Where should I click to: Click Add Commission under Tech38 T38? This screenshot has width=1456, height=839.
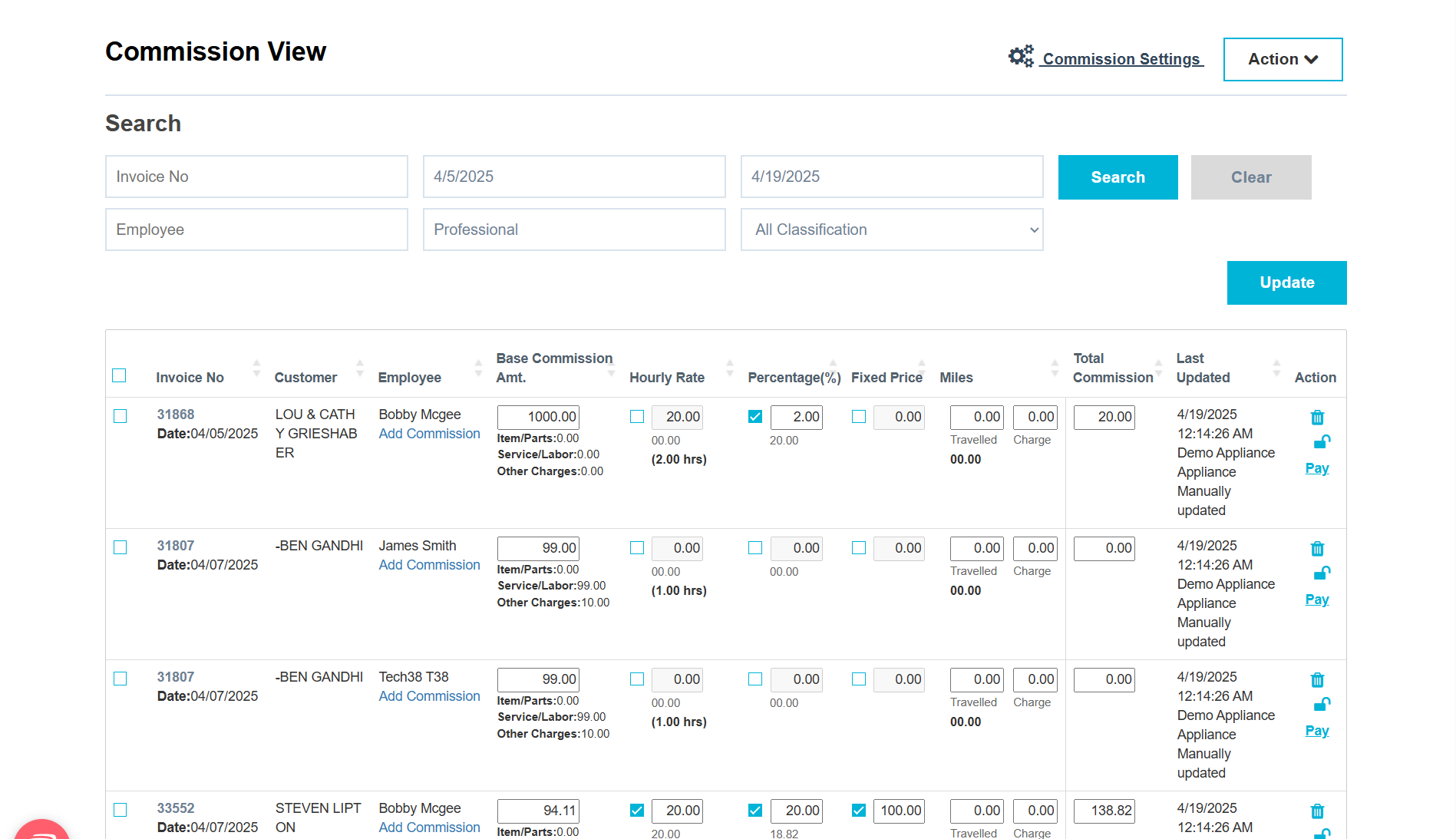(429, 696)
